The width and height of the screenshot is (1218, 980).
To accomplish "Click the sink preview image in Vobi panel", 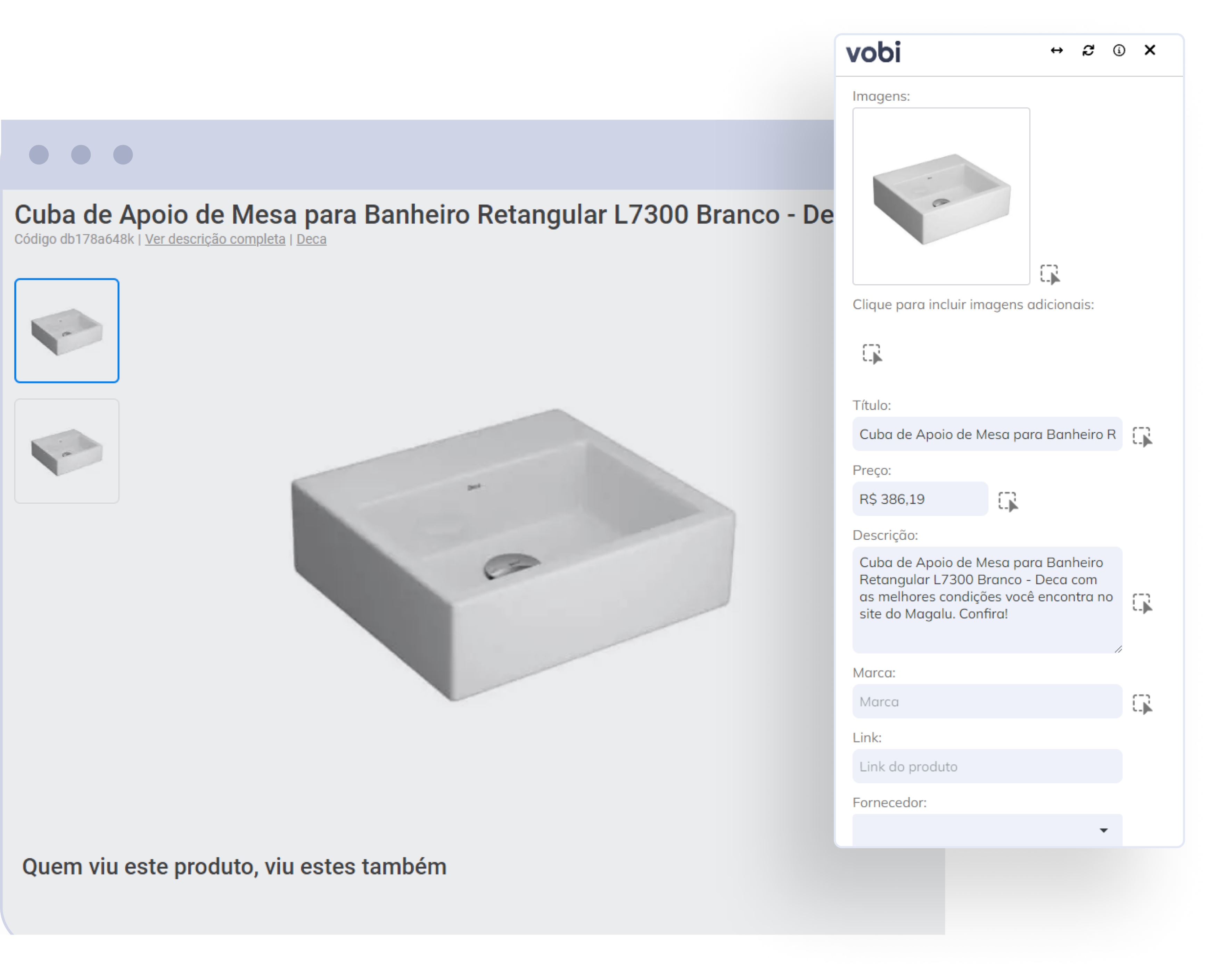I will (941, 197).
